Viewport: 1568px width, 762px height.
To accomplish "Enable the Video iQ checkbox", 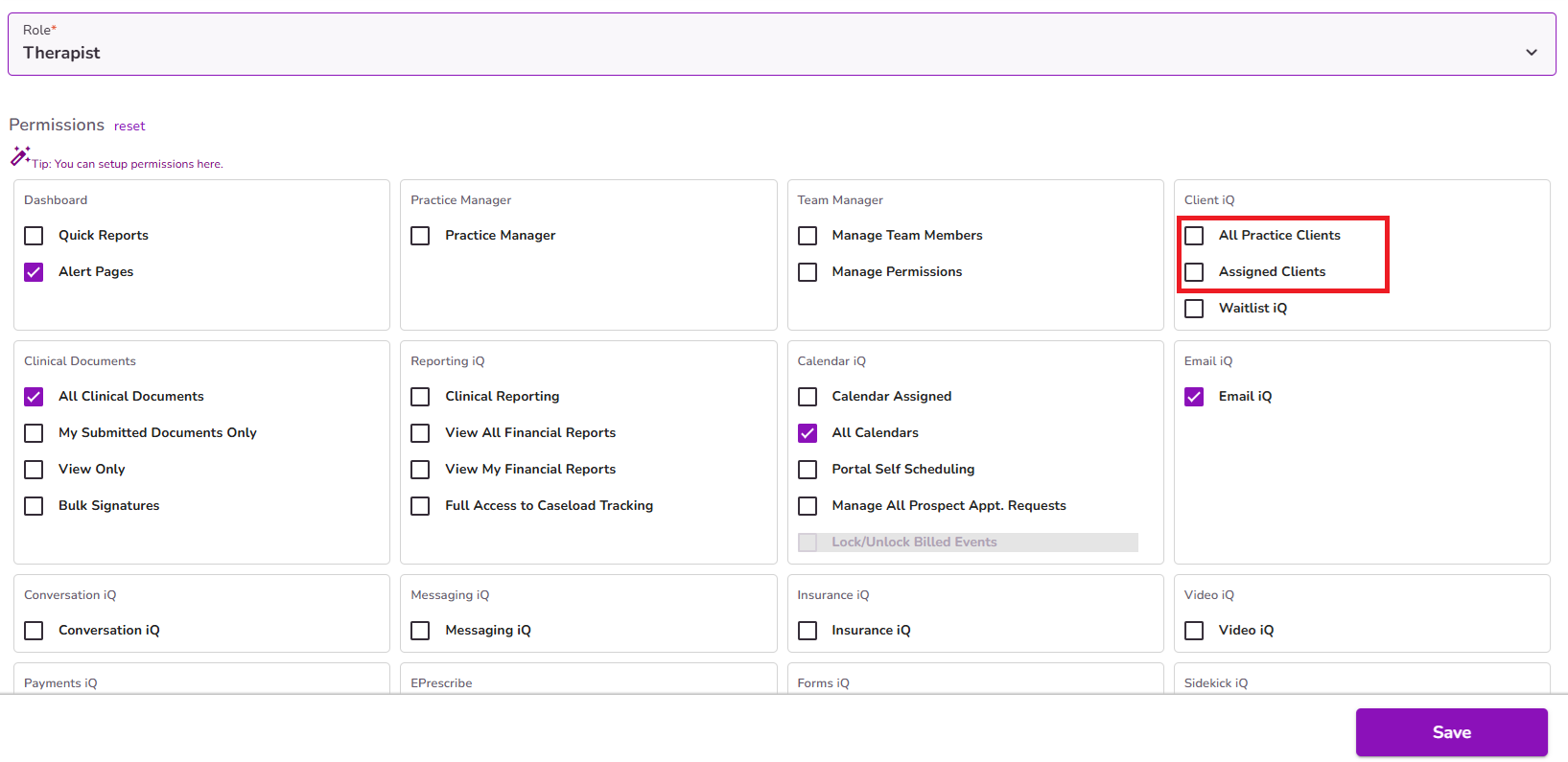I will point(1194,631).
